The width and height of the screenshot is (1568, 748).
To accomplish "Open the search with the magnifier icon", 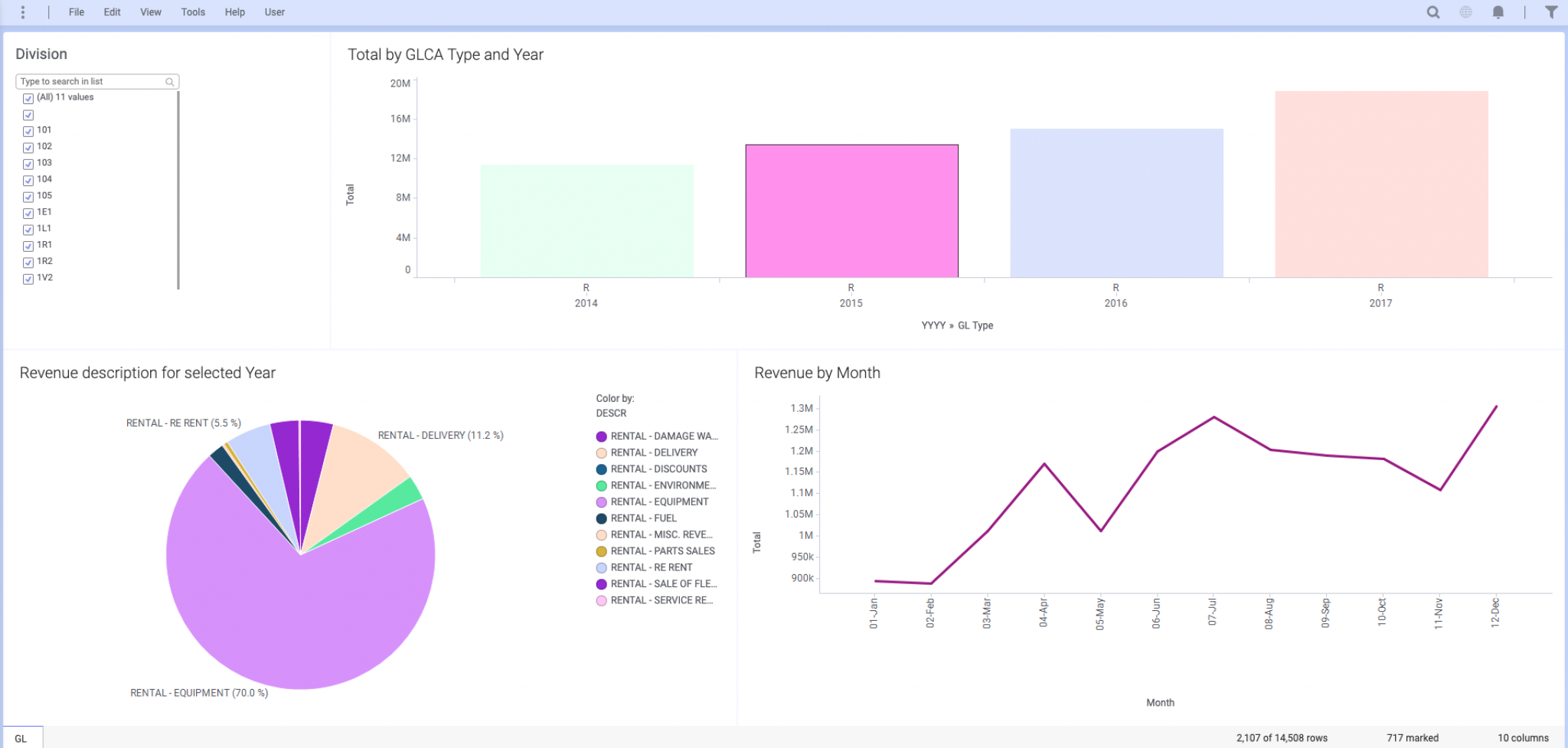I will [1432, 11].
